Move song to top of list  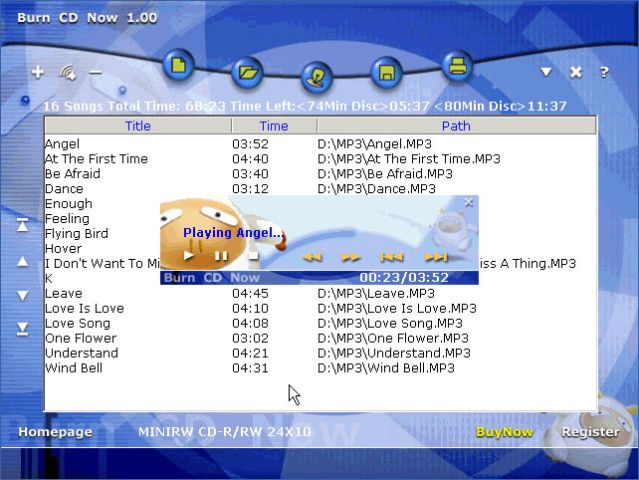coord(22,225)
